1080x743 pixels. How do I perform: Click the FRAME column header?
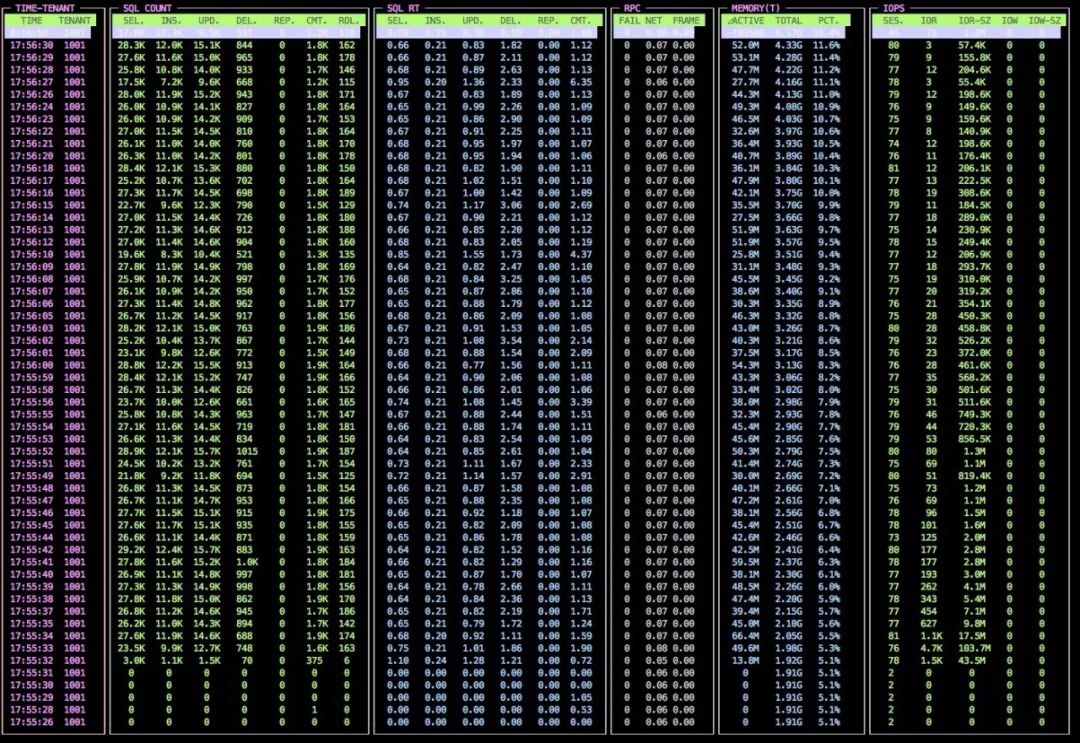686,21
